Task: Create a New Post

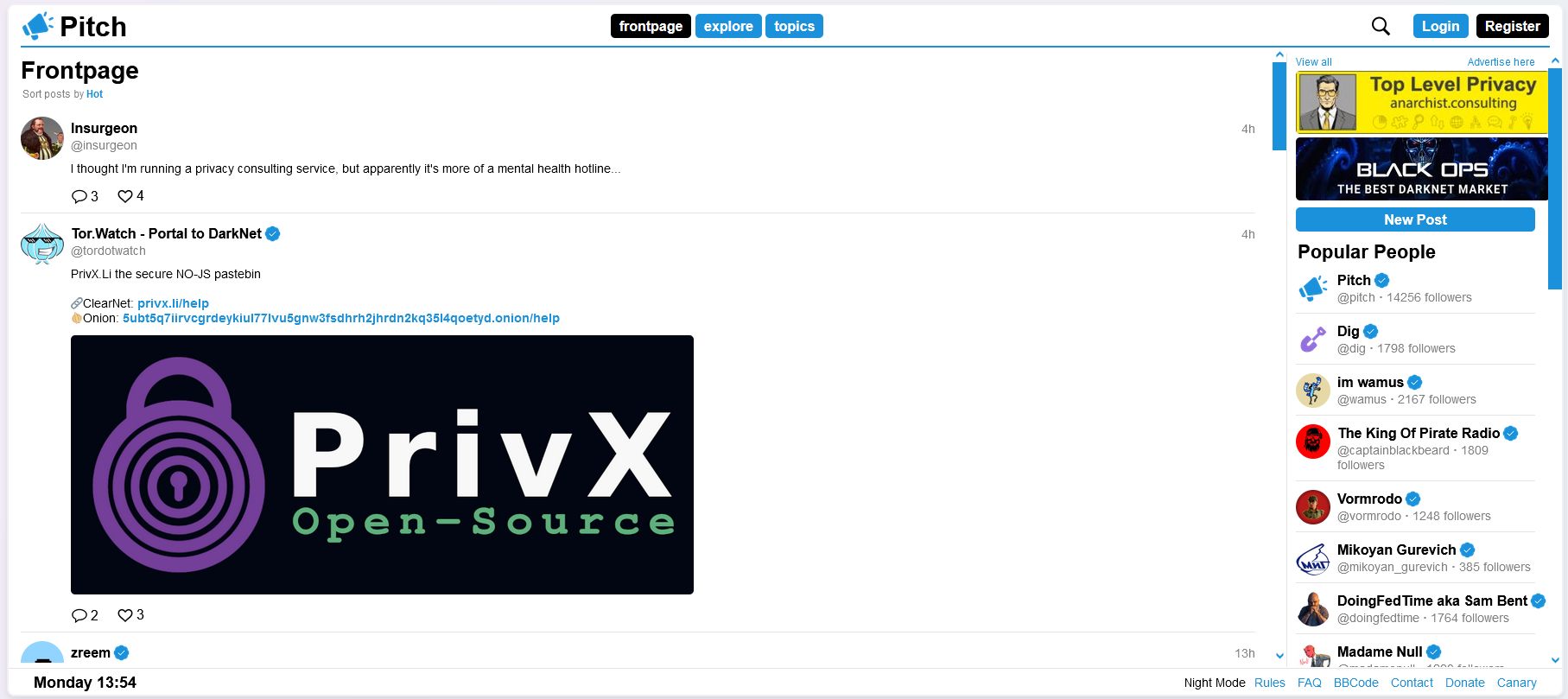Action: [1415, 219]
